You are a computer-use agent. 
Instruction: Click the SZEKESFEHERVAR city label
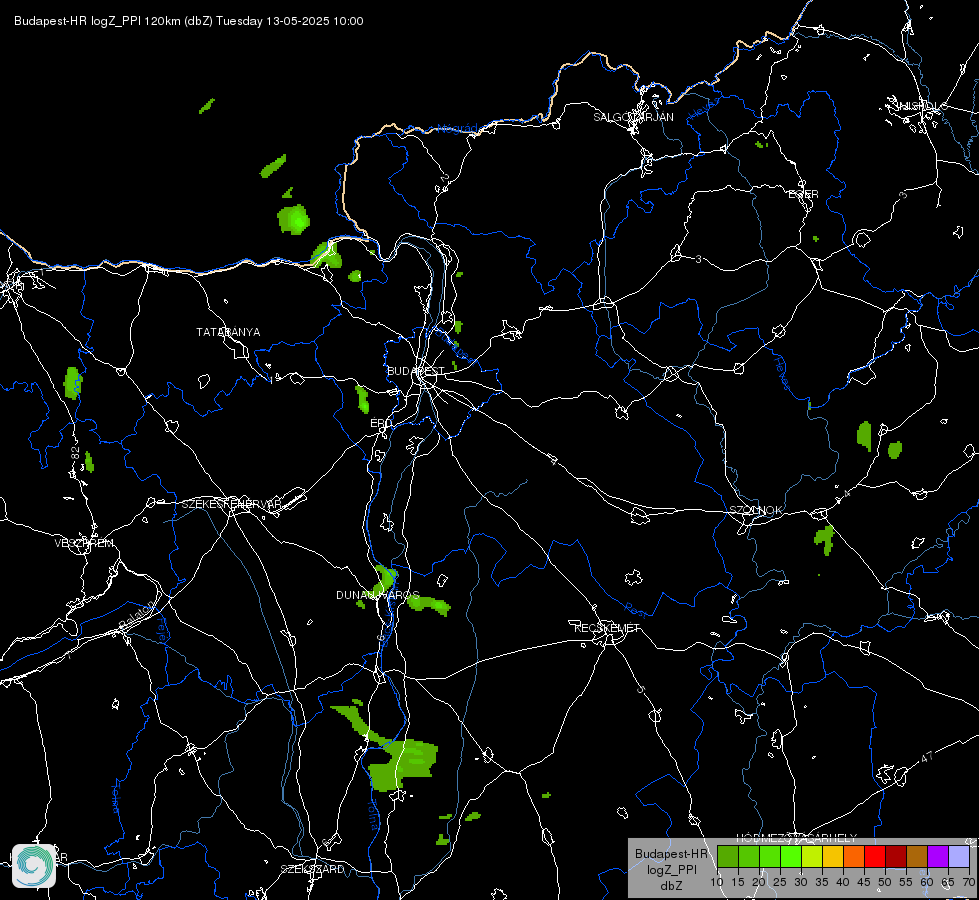(232, 504)
